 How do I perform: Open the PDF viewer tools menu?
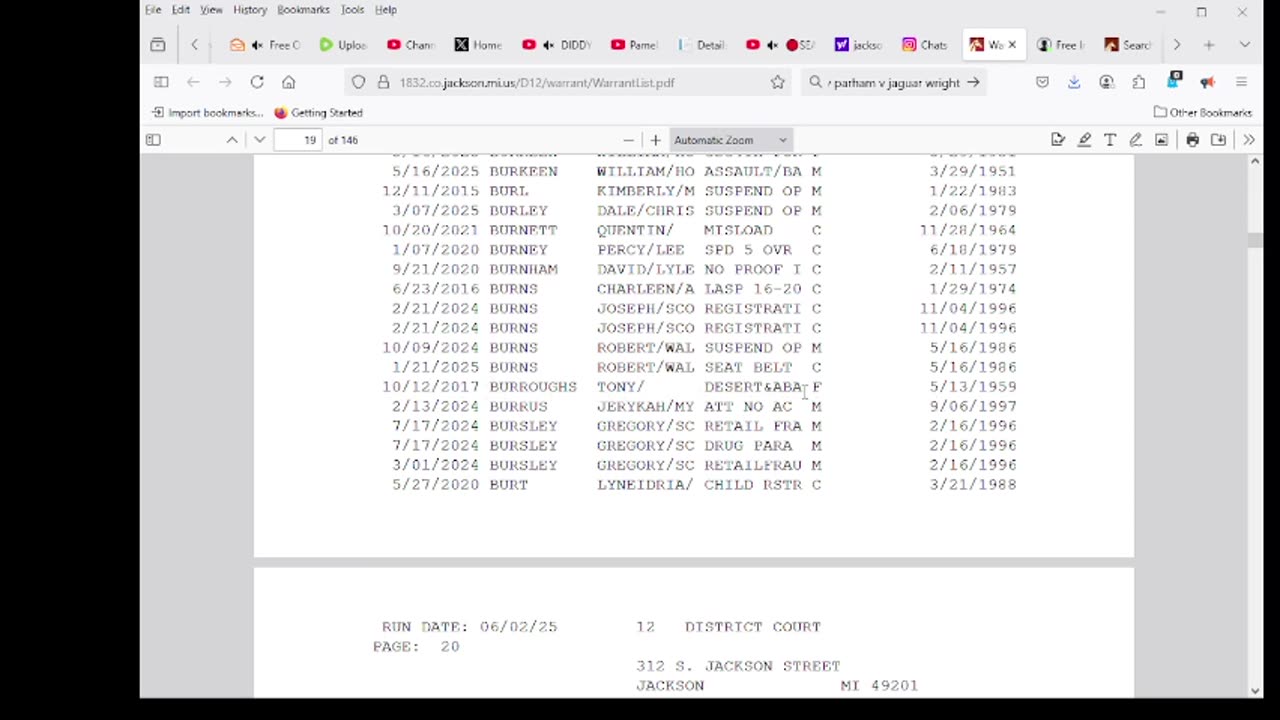pyautogui.click(x=1249, y=140)
